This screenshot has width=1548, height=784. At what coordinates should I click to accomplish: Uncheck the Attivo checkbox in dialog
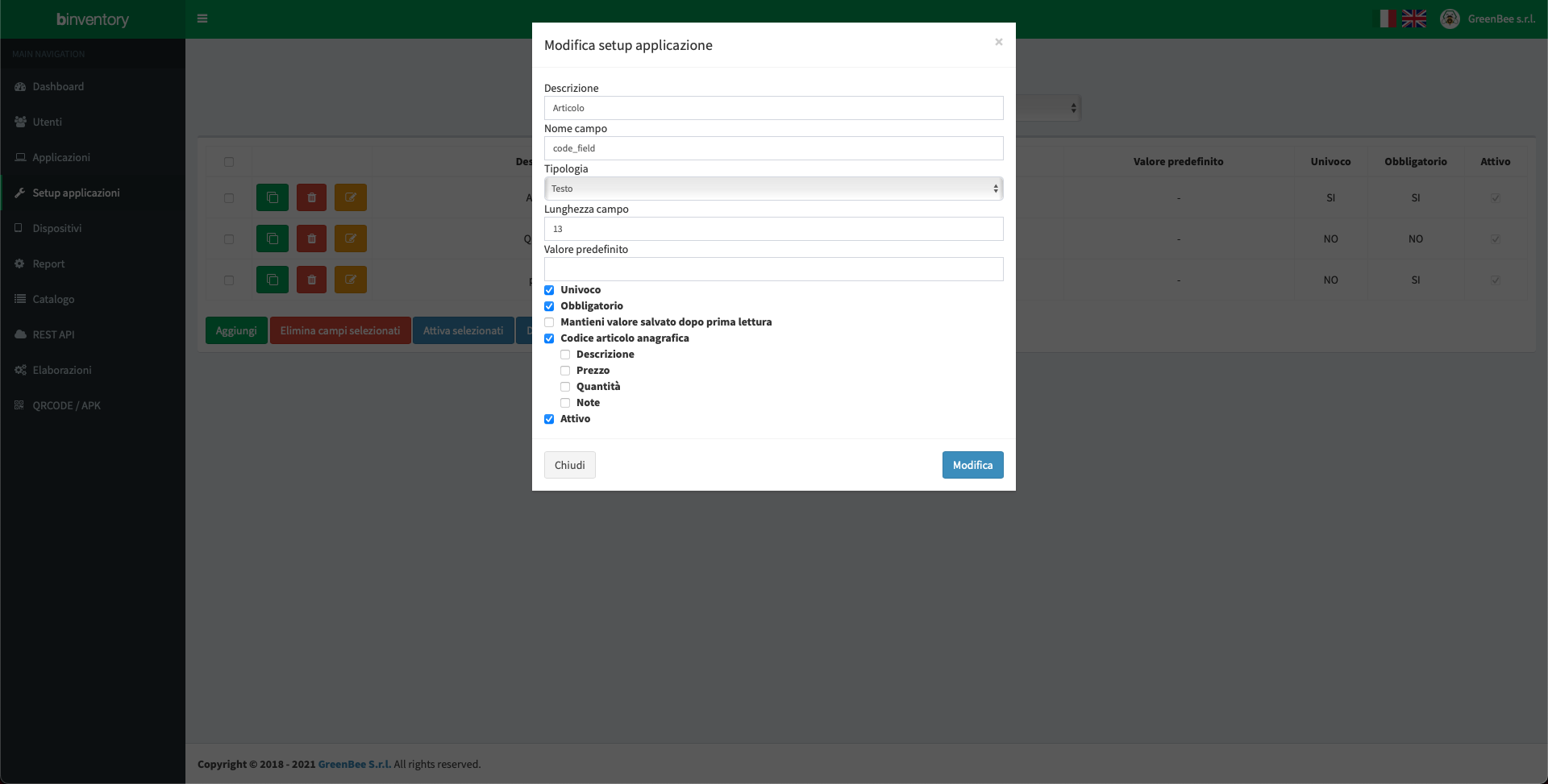click(x=549, y=419)
